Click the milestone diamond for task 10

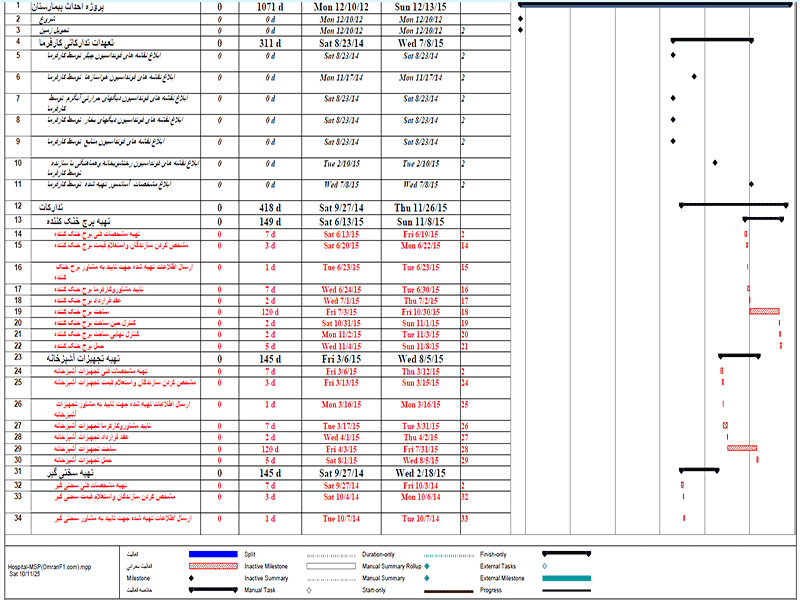click(715, 163)
